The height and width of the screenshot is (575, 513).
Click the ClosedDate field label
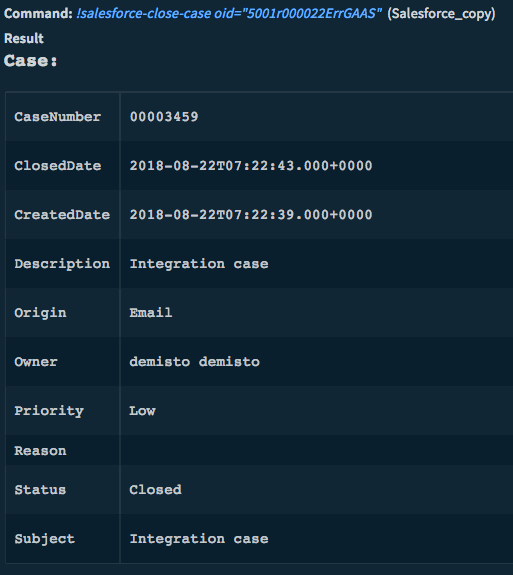click(x=58, y=165)
